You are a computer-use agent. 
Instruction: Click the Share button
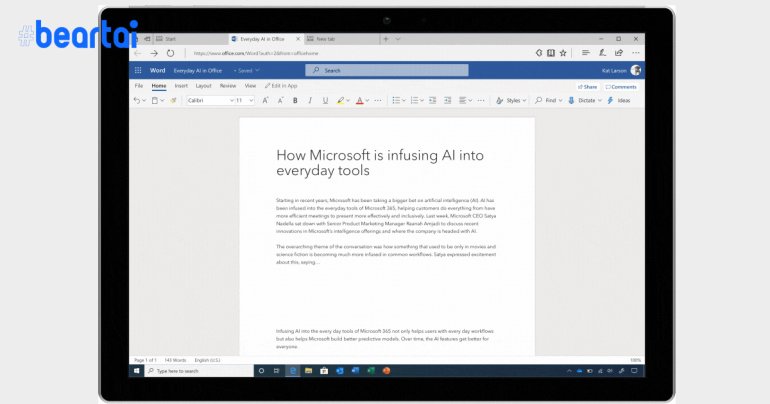[587, 87]
